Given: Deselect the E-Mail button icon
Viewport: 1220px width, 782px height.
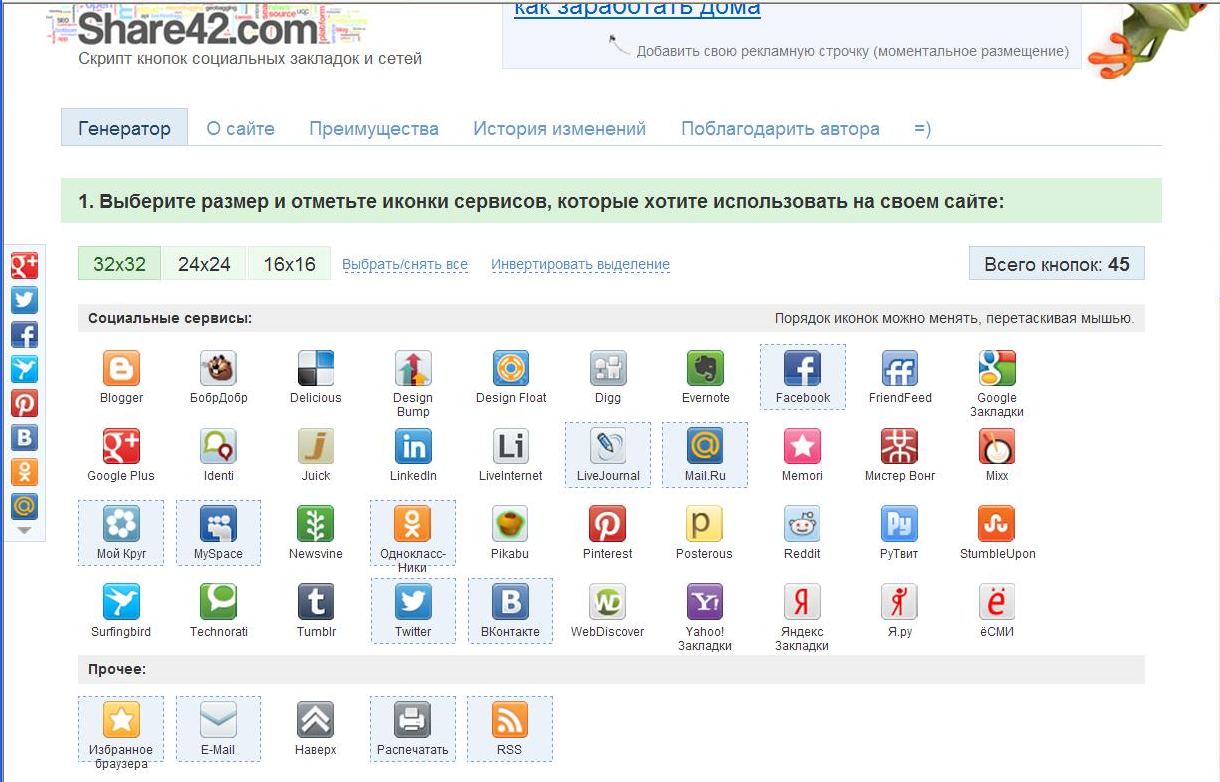Looking at the screenshot, I should 218,720.
